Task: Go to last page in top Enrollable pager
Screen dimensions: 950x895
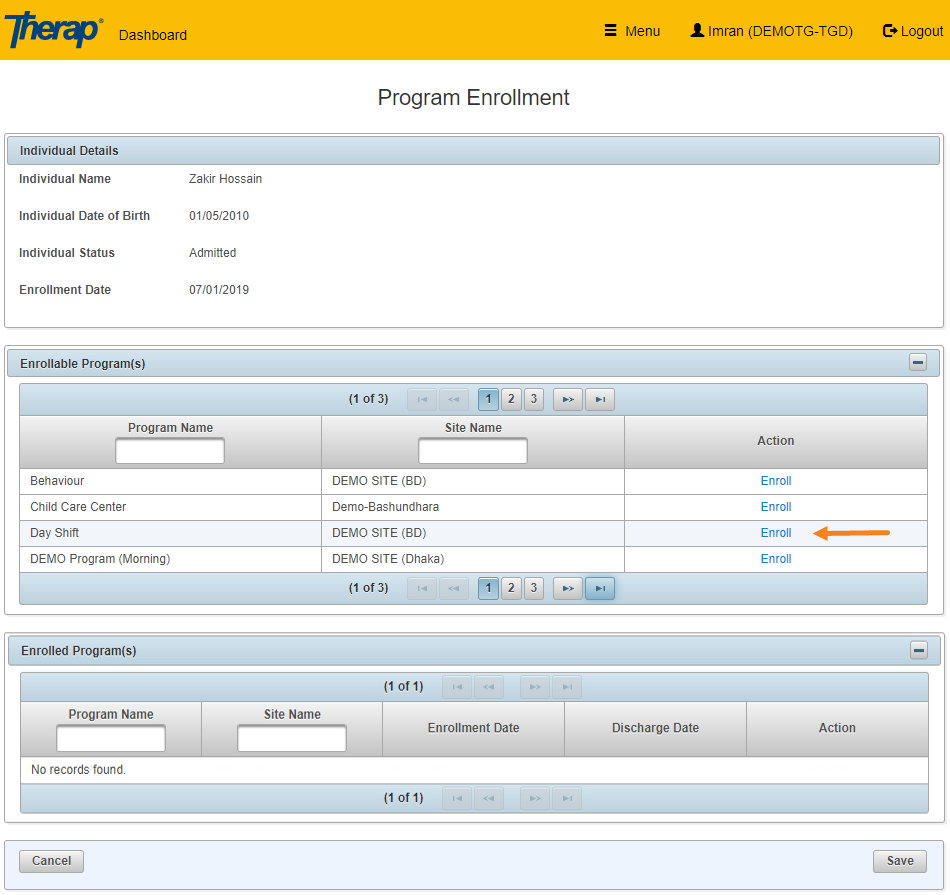Action: point(600,399)
